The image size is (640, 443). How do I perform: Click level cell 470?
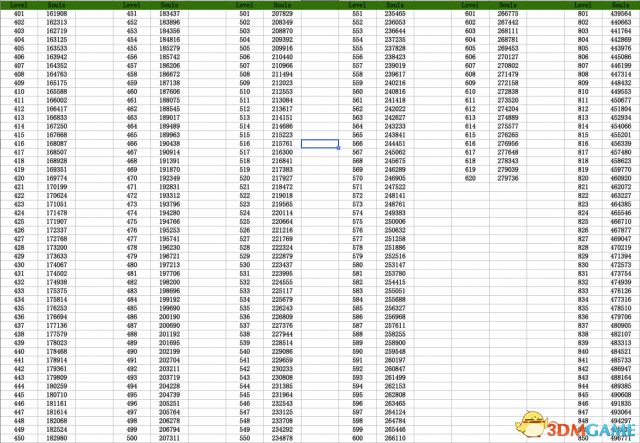[x=132, y=178]
